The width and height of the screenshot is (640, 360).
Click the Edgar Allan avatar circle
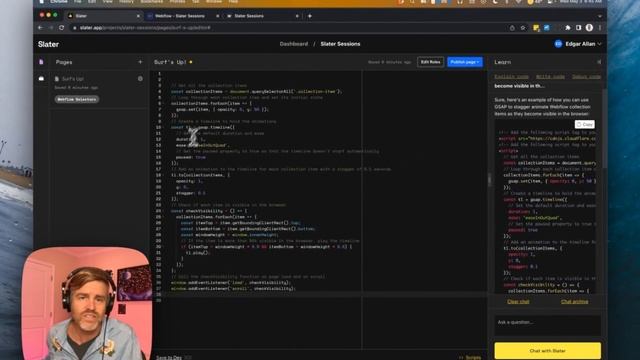558,44
